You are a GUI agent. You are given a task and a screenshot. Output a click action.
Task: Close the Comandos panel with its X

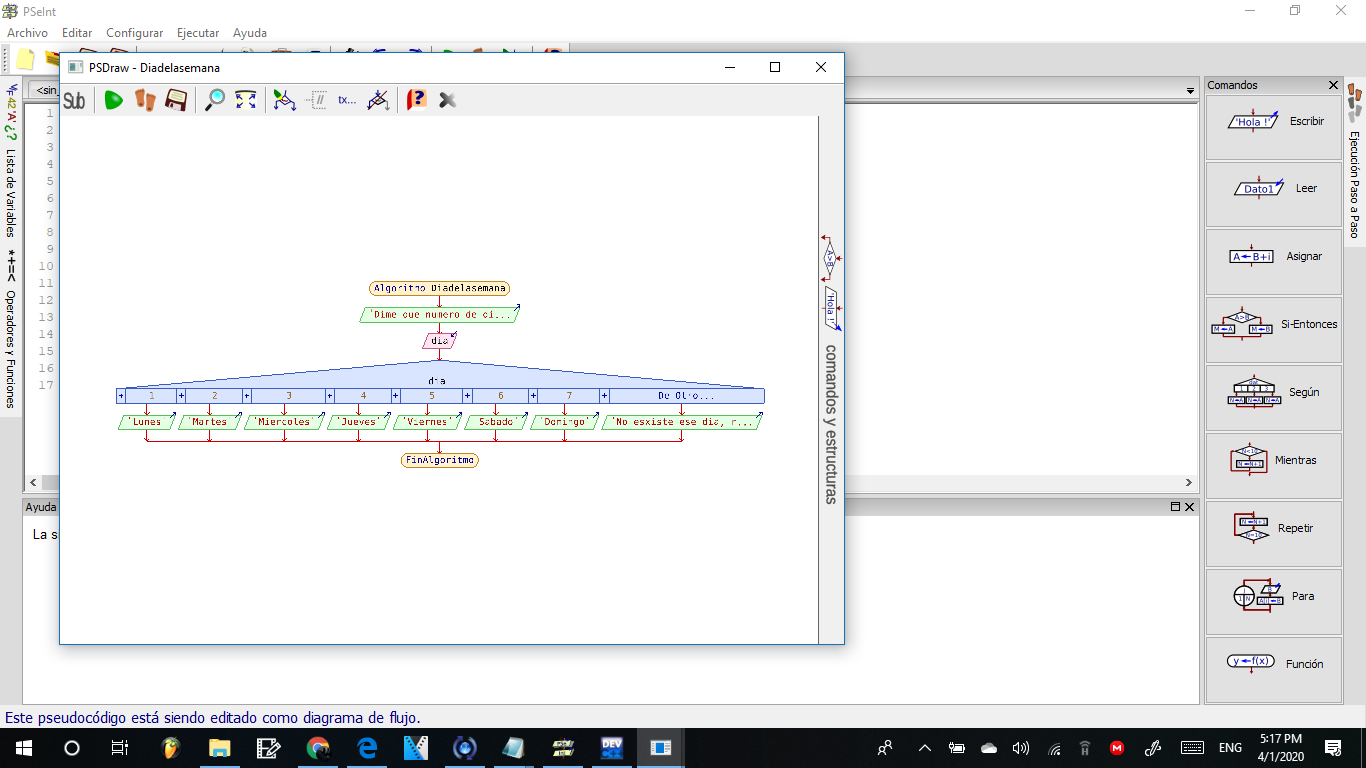tap(1333, 85)
